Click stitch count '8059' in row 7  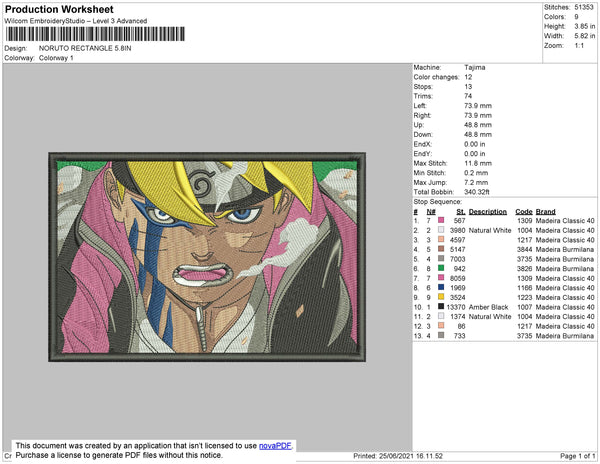coord(458,278)
